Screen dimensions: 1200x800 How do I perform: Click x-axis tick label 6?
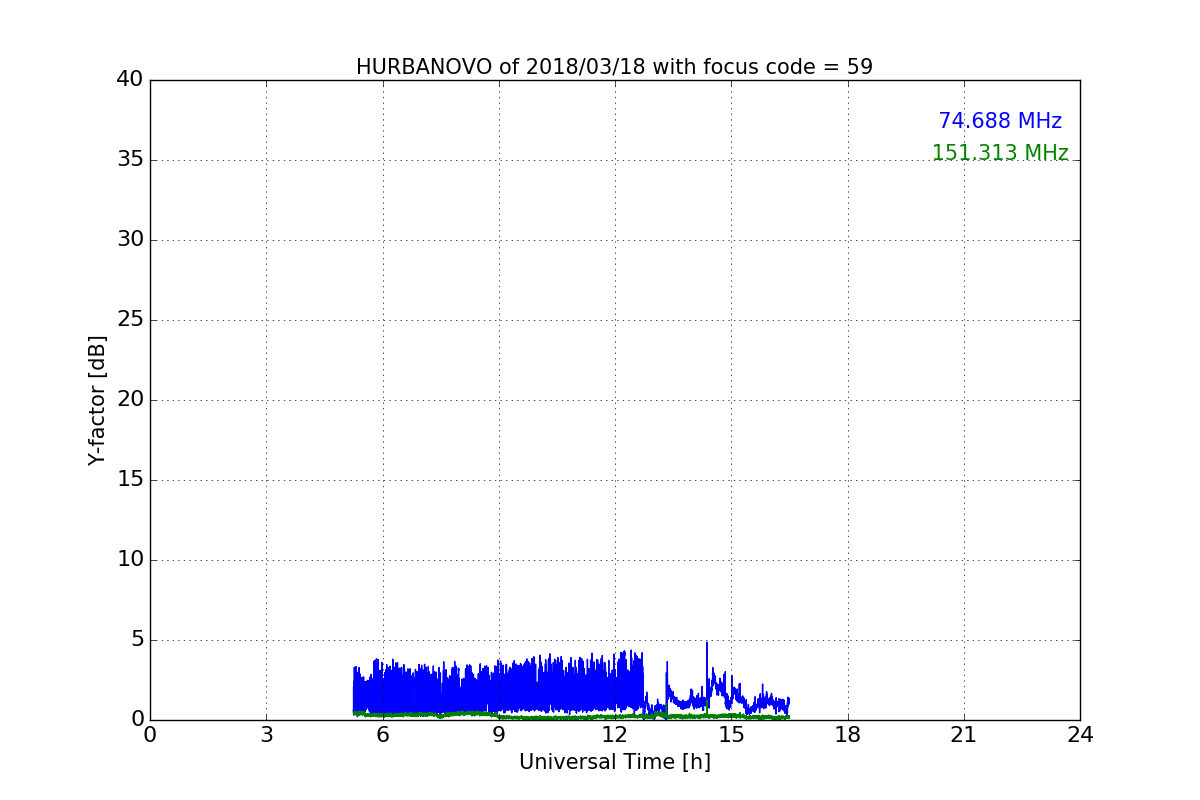(x=382, y=735)
